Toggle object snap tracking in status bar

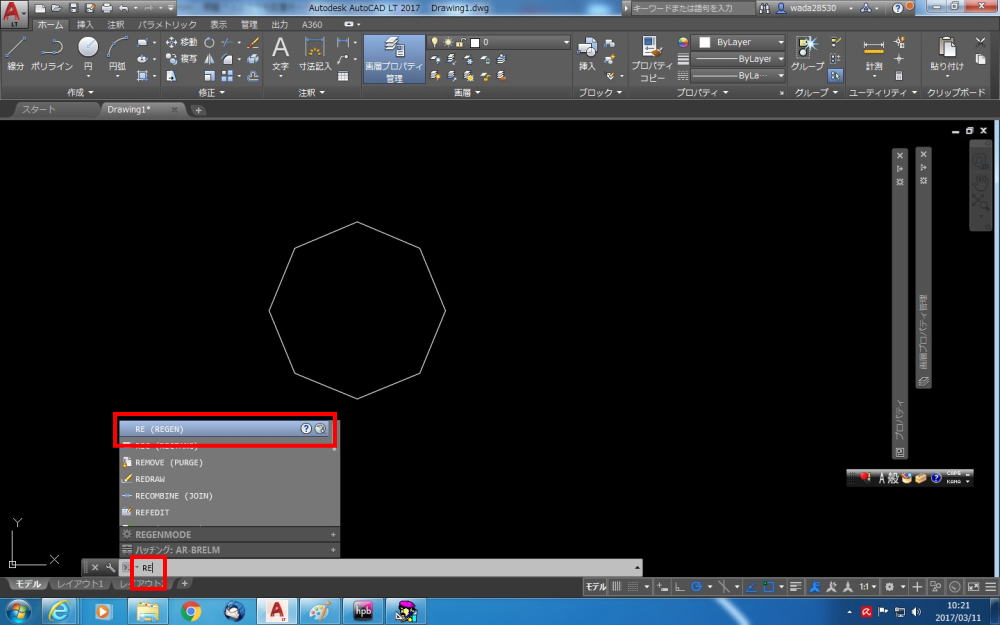753,587
